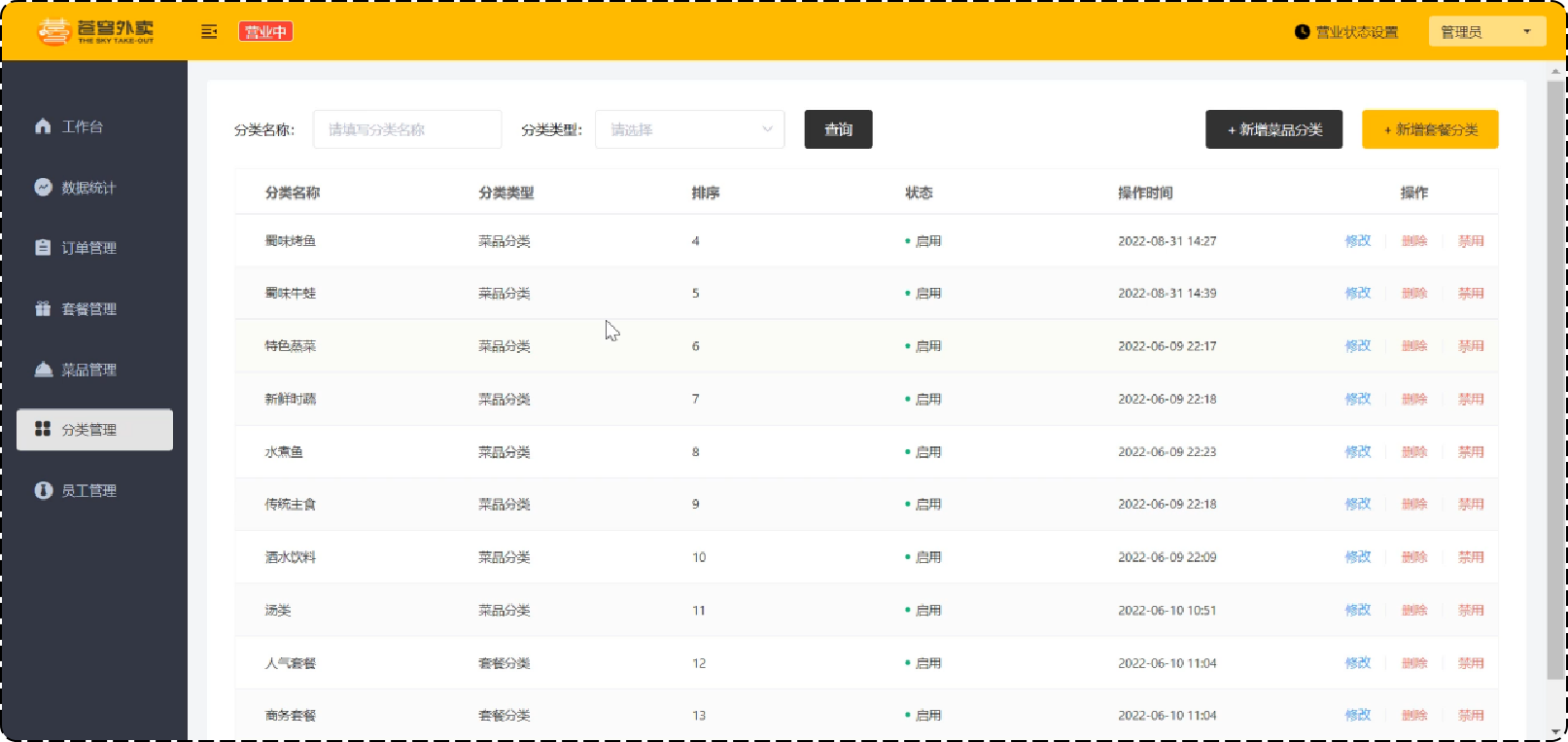
Task: Focus the 分类名称 input field
Action: (407, 129)
